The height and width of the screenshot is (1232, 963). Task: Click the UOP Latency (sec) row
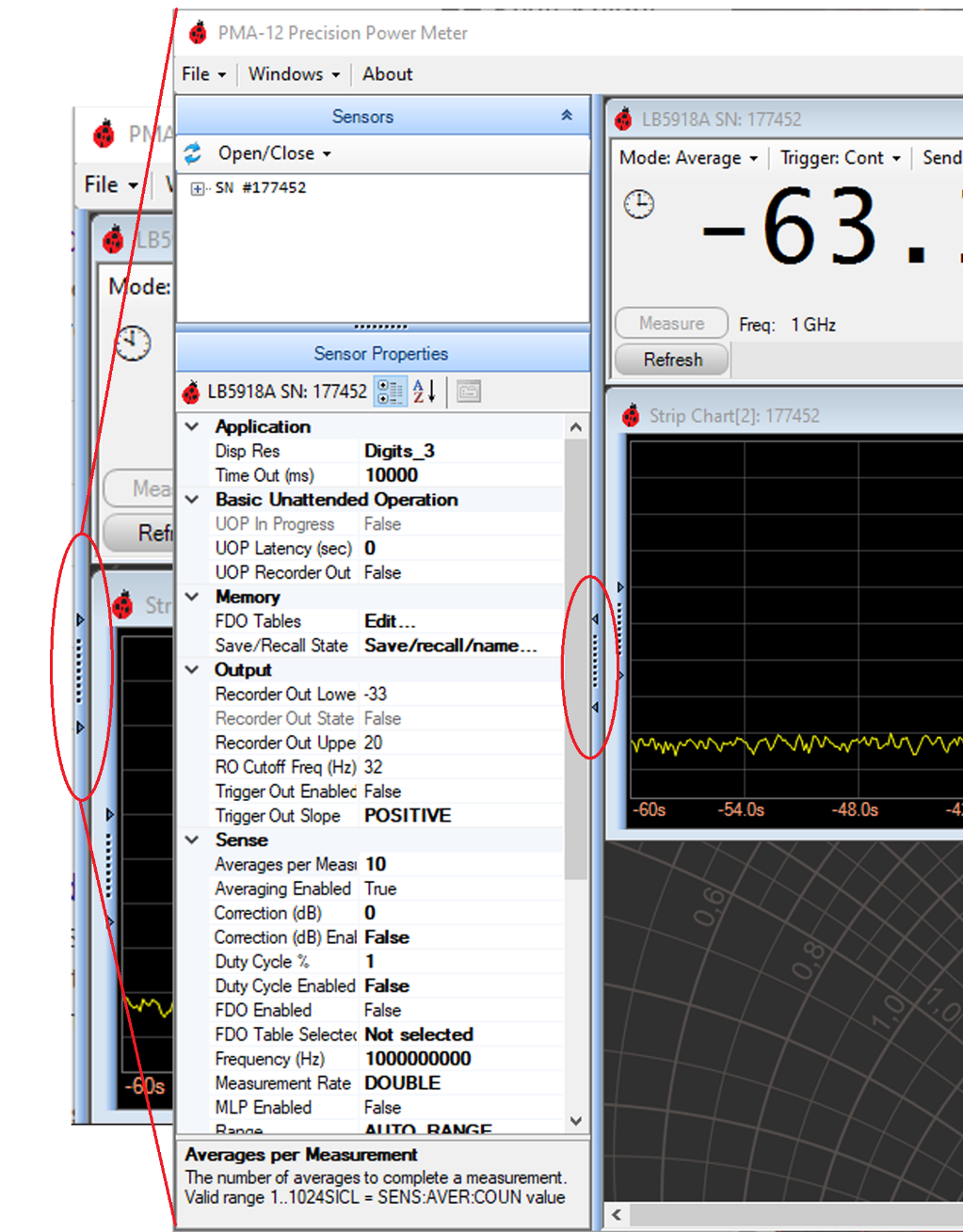[386, 549]
